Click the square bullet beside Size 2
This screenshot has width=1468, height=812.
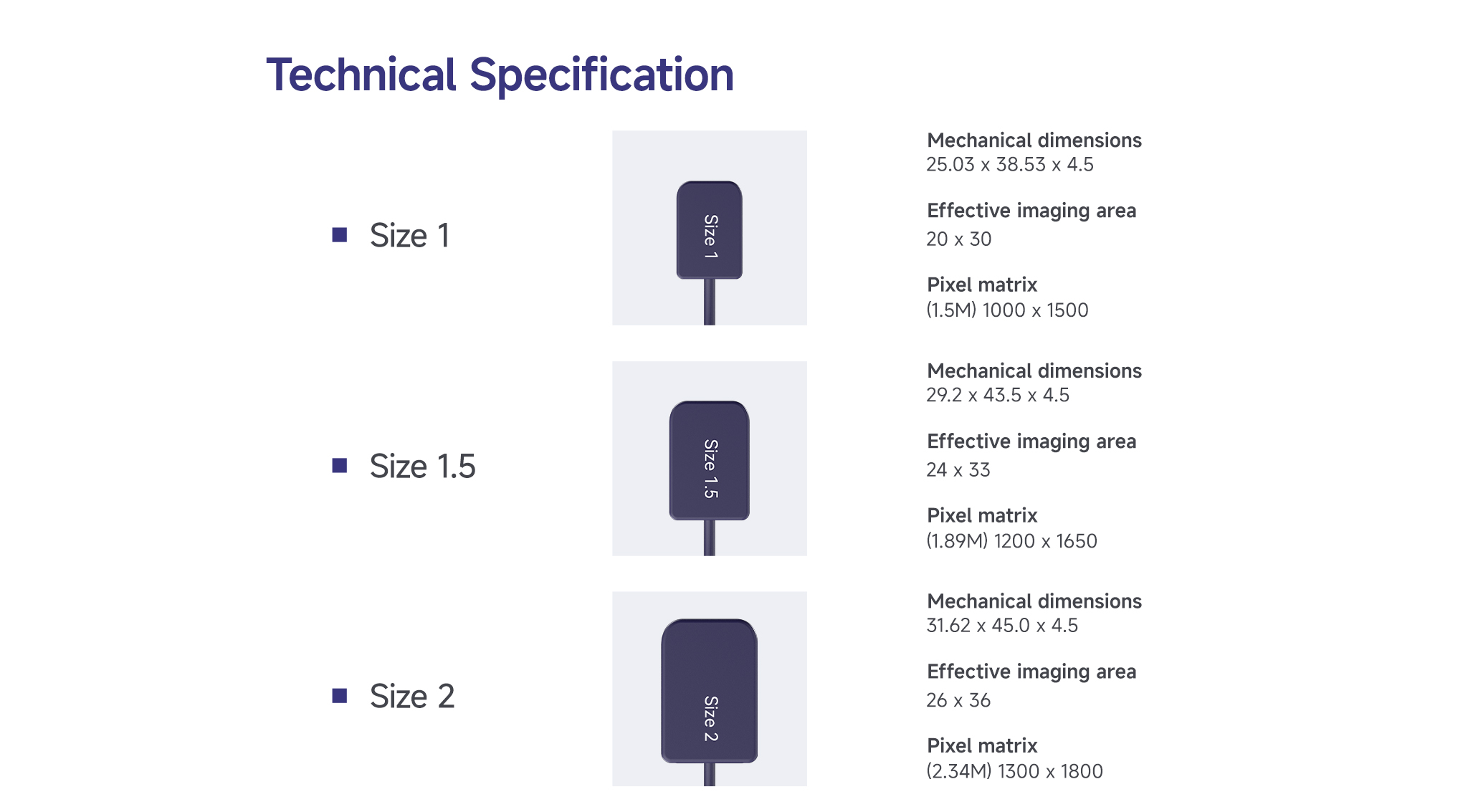340,696
